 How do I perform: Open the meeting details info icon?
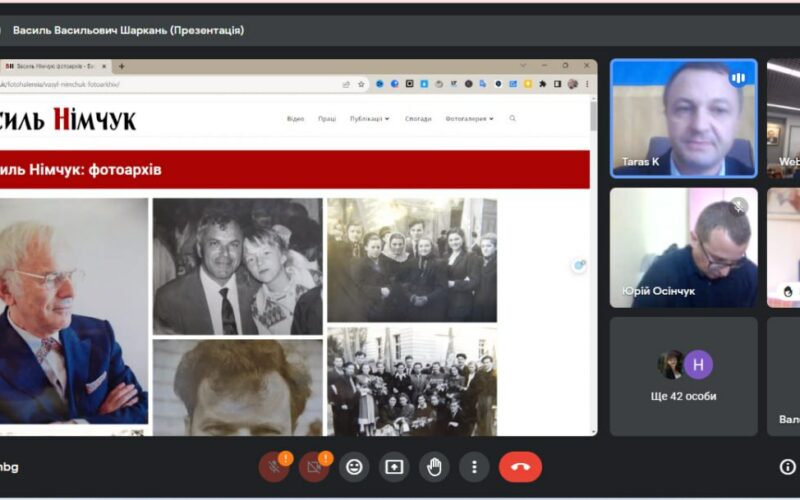[788, 467]
